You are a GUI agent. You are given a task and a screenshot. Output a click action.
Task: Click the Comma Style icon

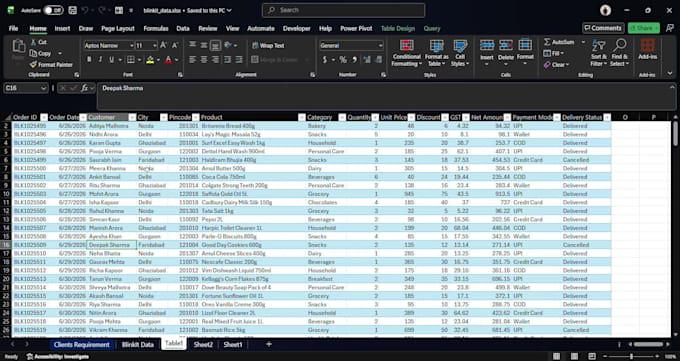click(355, 59)
